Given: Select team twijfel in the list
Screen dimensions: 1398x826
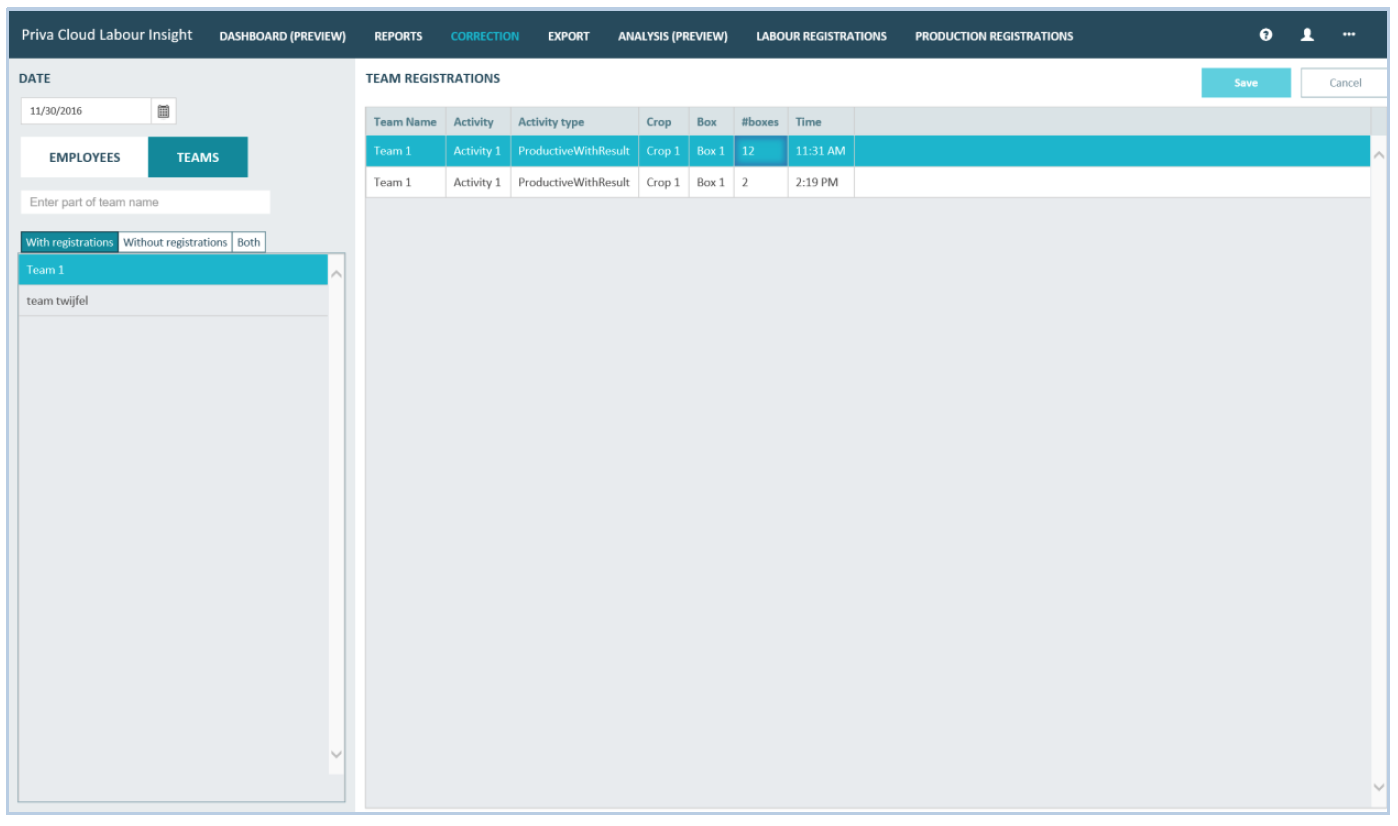Looking at the screenshot, I should pos(173,301).
